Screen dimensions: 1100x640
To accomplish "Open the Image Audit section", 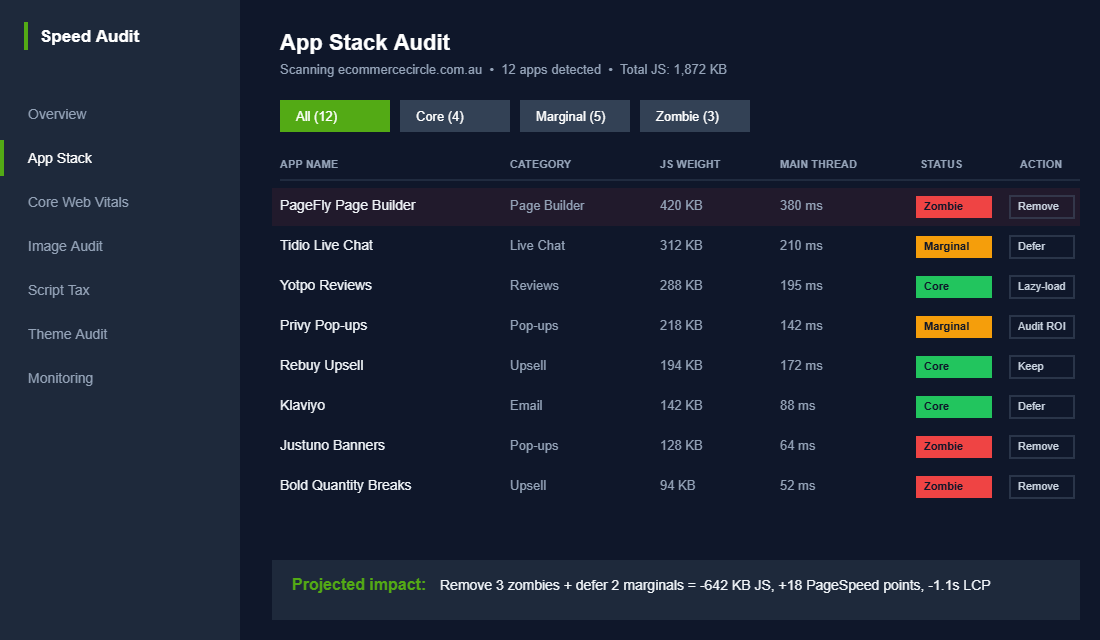I will click(65, 246).
